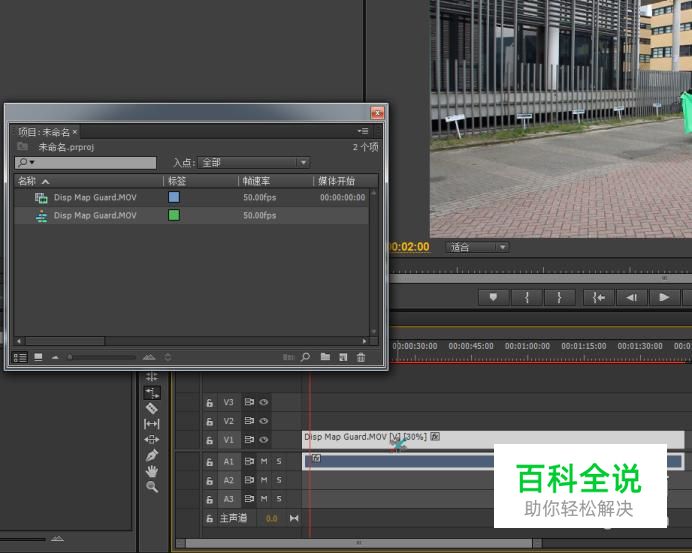Hide the V1 track output eye
692x553 pixels.
(x=264, y=440)
